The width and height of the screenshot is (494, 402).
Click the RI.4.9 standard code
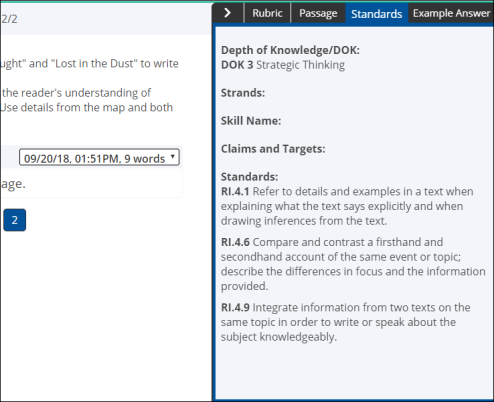point(235,308)
